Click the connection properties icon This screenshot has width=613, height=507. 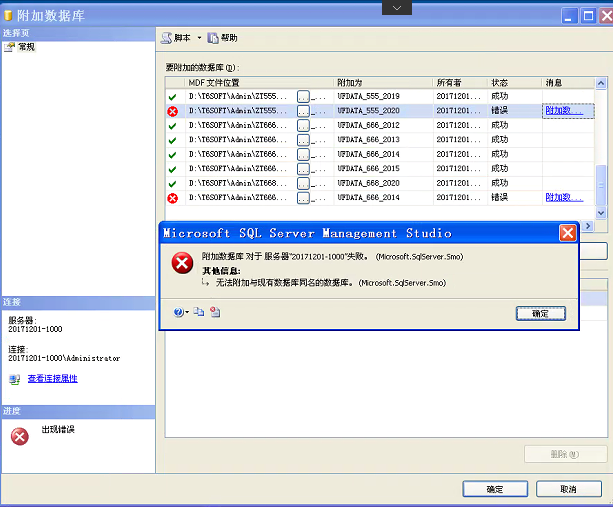[x=14, y=379]
